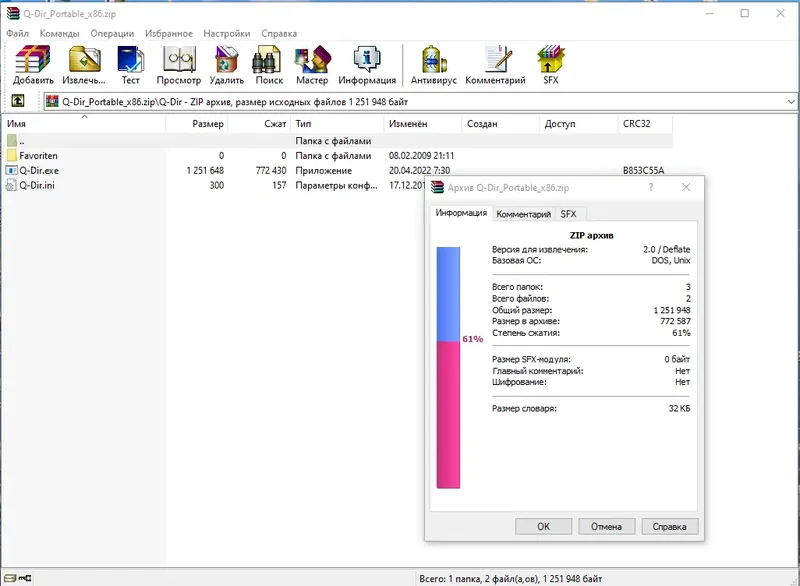
Task: Sort by the Доступ column header
Action: coord(579,123)
